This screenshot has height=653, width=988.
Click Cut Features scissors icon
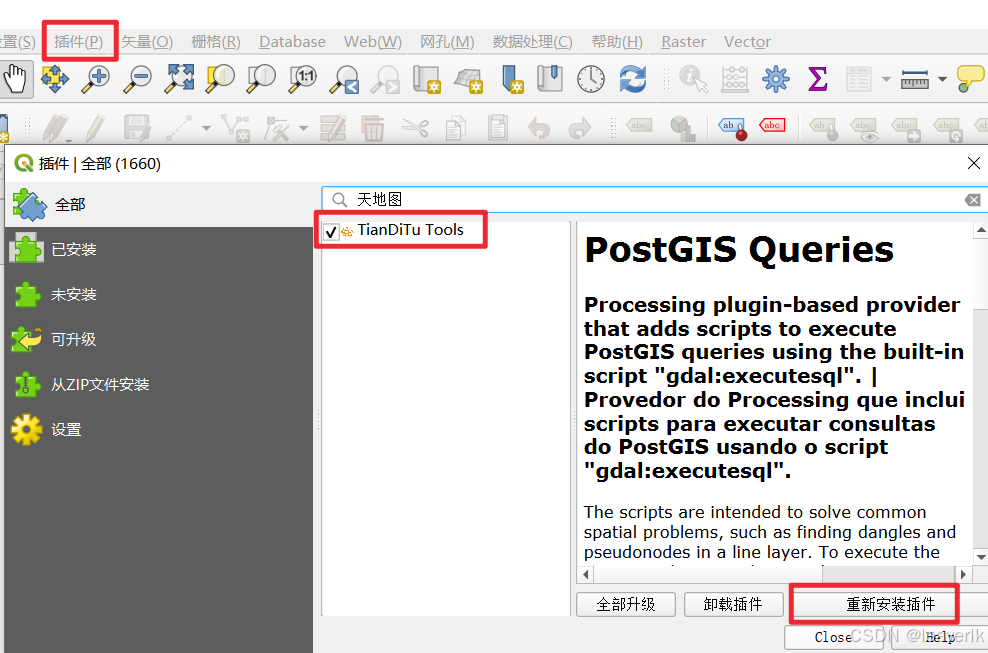pyautogui.click(x=415, y=128)
